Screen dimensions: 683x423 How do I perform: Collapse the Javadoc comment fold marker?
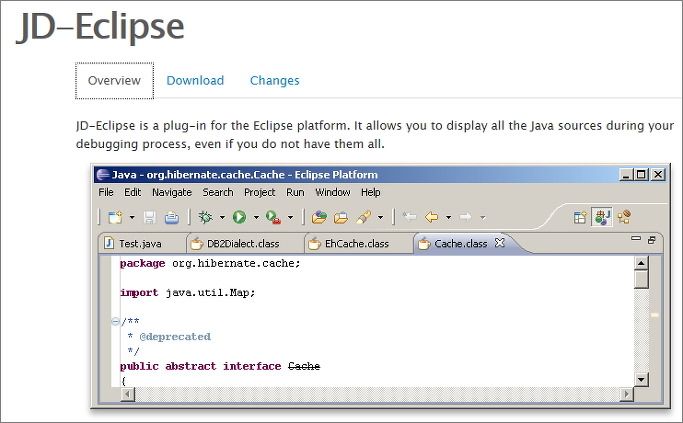(x=115, y=322)
